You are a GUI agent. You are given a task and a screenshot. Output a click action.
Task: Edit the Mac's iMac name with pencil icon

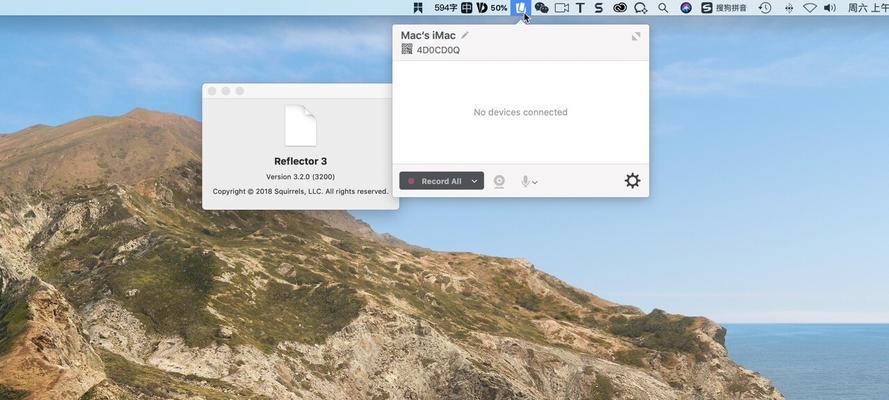(x=465, y=35)
